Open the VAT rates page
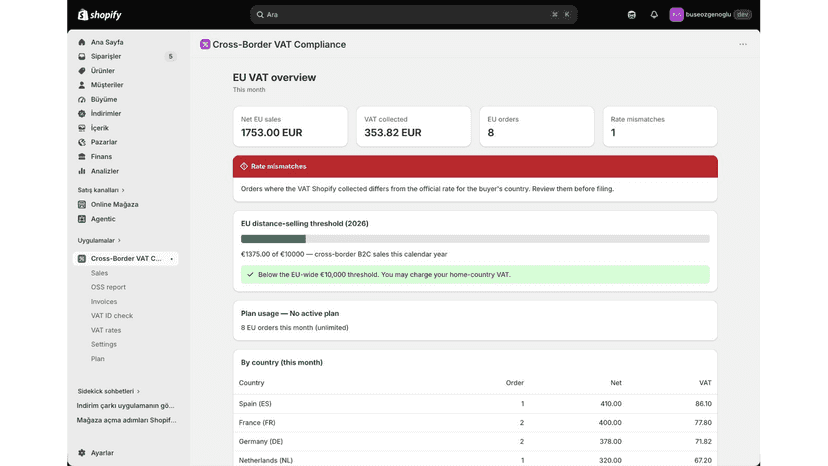This screenshot has width=828, height=466. tap(106, 330)
